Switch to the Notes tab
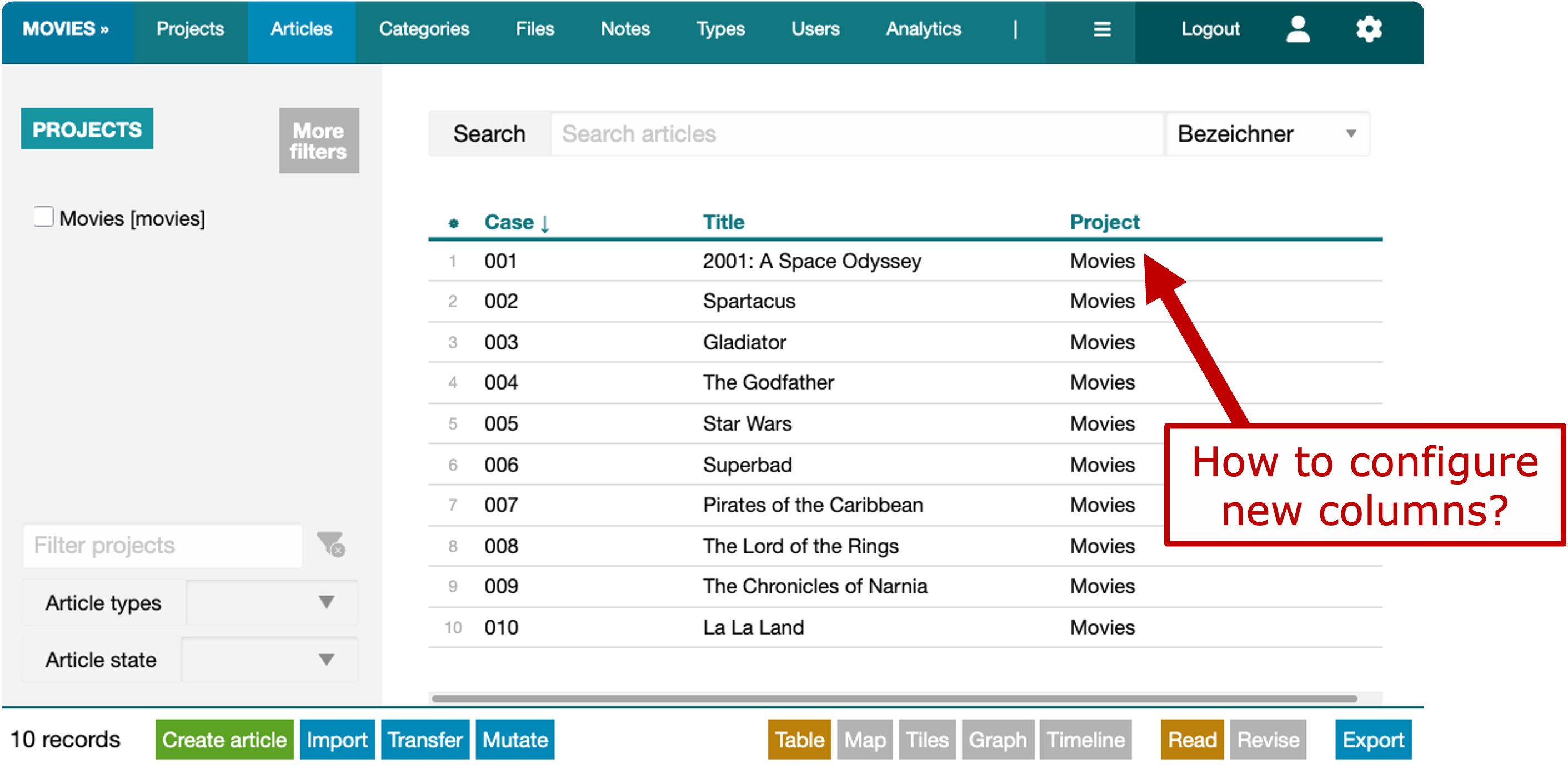 click(625, 29)
